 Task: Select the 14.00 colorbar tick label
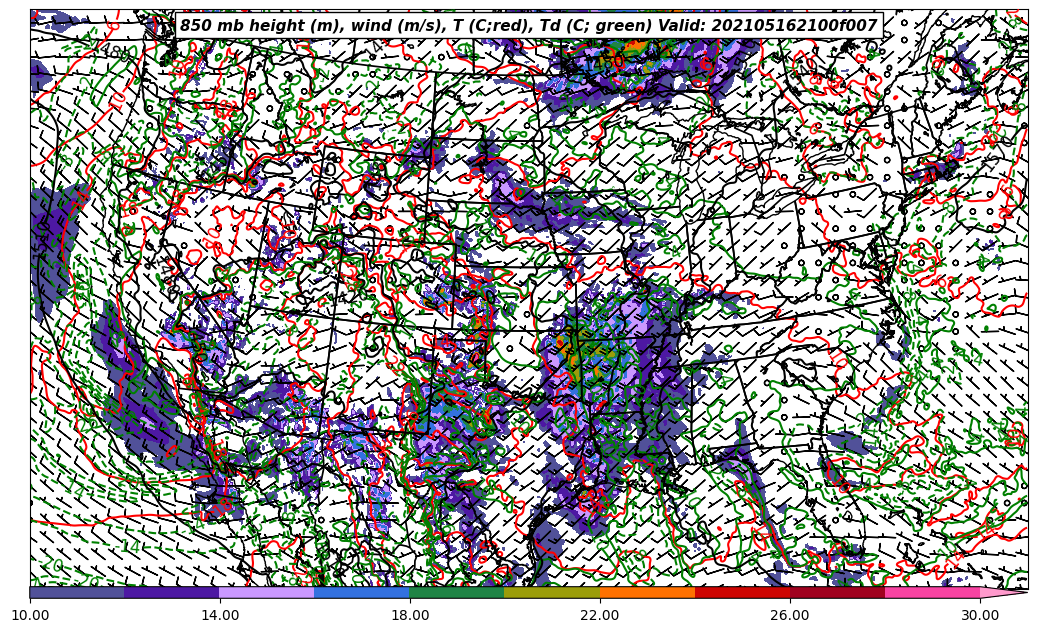point(220,615)
